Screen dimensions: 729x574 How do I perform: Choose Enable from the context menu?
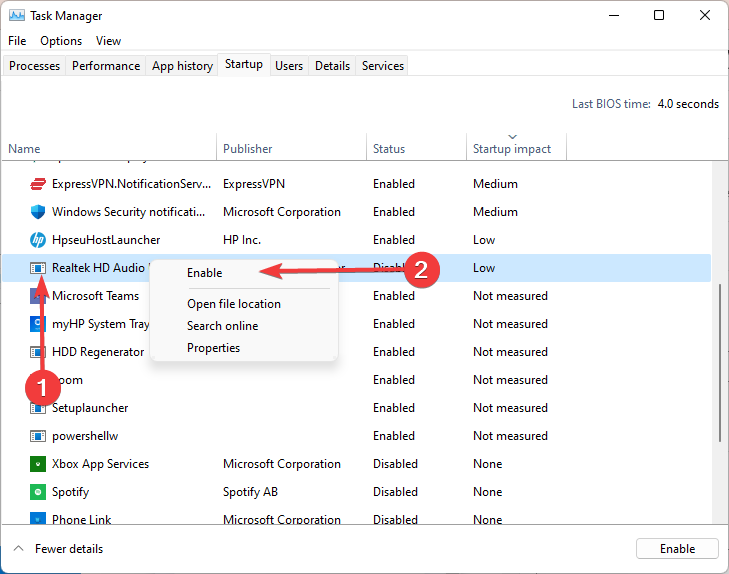[x=205, y=273]
